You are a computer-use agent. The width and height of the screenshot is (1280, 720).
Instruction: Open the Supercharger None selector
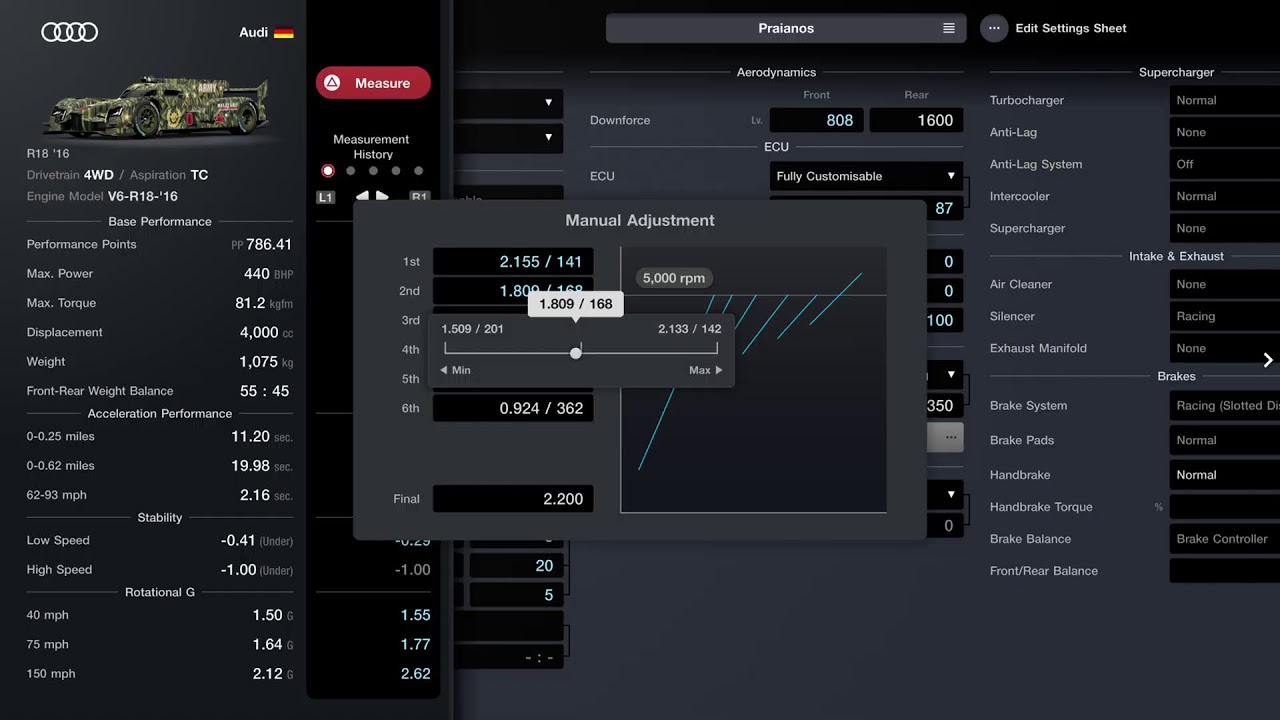click(x=1225, y=228)
